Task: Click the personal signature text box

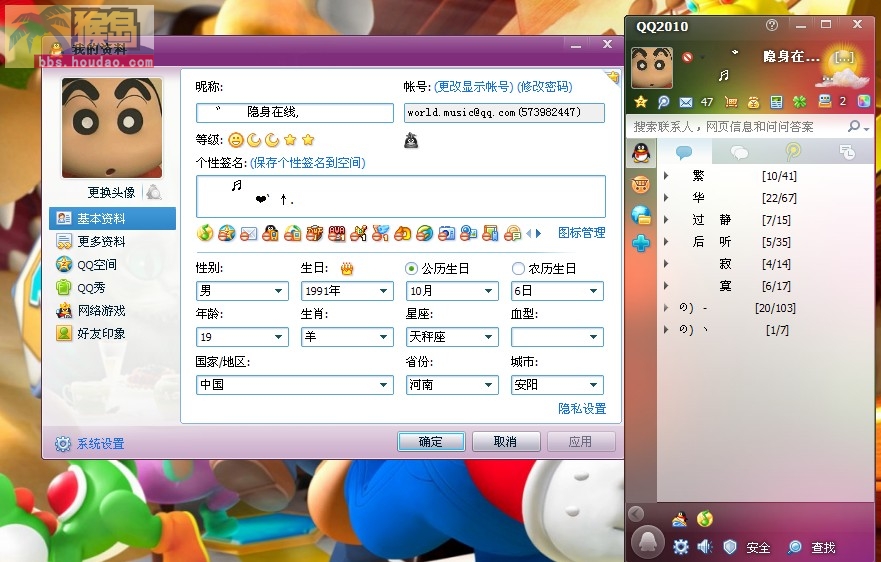Action: (x=401, y=196)
